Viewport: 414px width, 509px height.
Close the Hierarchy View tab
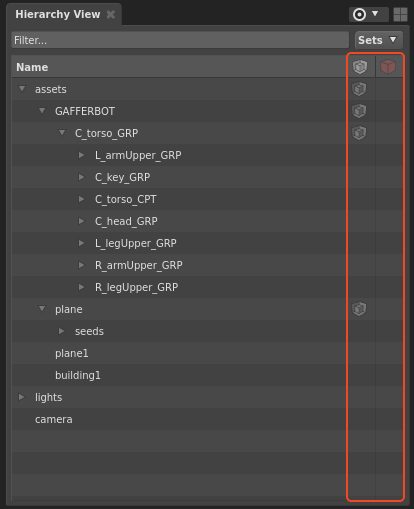point(111,14)
